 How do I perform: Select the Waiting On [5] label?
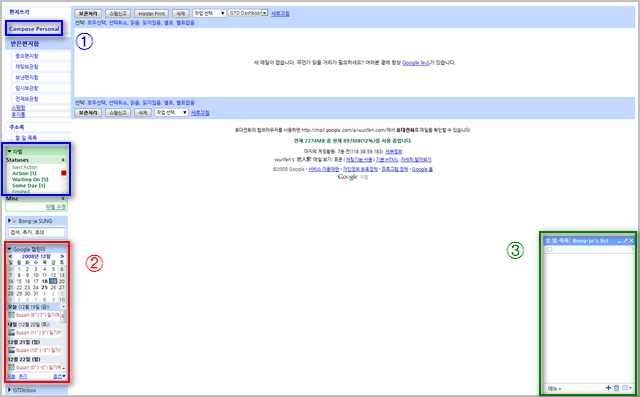[x=30, y=180]
